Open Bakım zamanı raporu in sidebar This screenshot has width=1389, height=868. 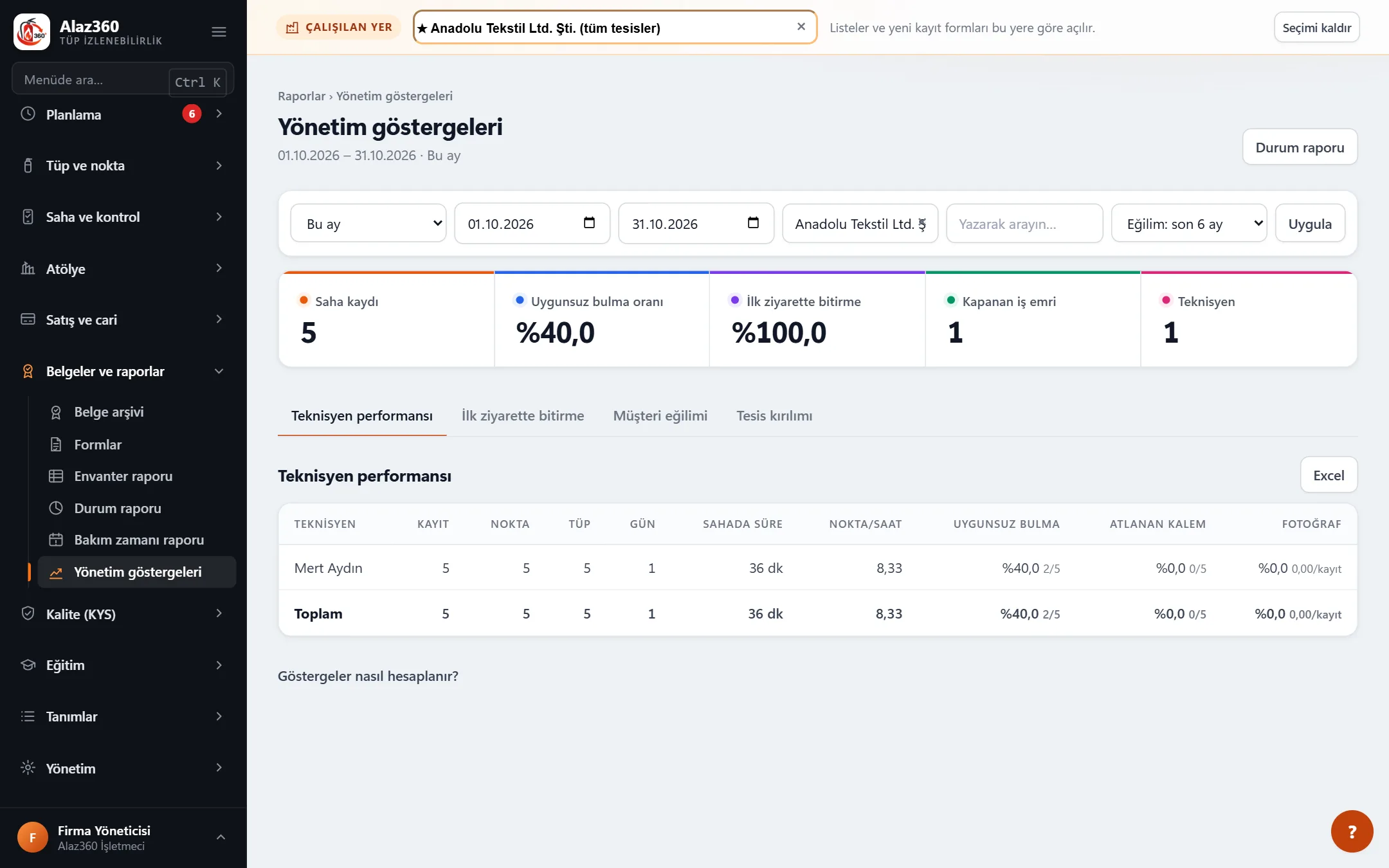pos(136,540)
